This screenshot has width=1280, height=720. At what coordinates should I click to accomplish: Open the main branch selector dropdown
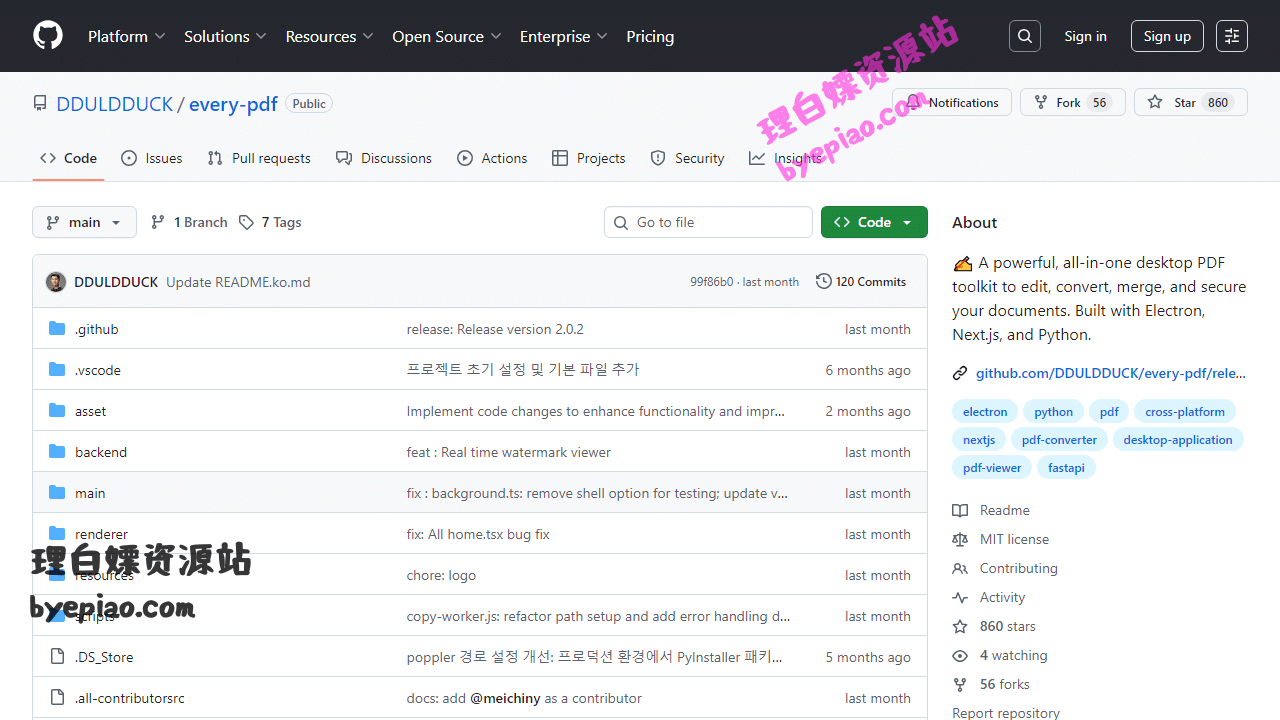84,222
